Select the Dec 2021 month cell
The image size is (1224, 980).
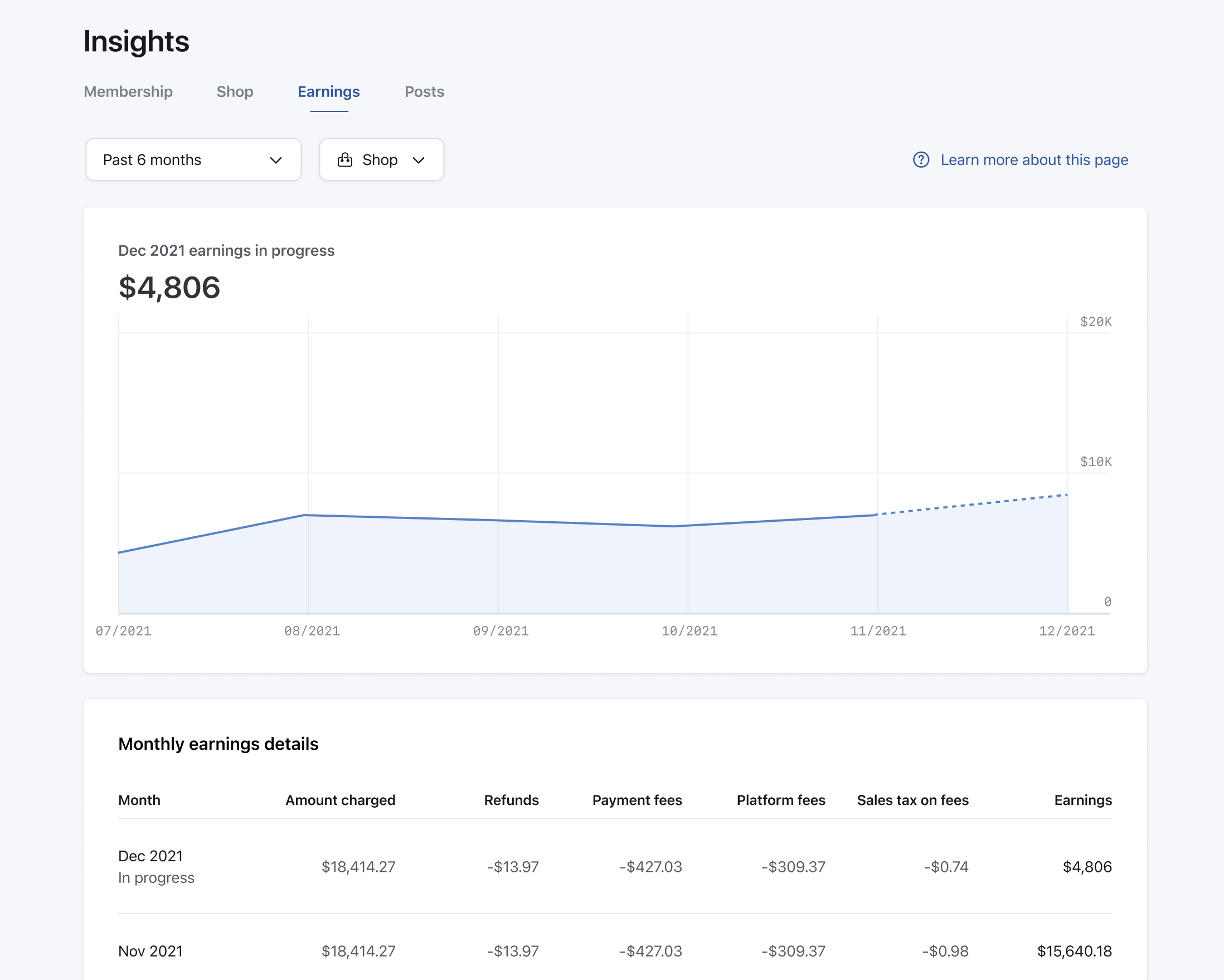point(150,856)
